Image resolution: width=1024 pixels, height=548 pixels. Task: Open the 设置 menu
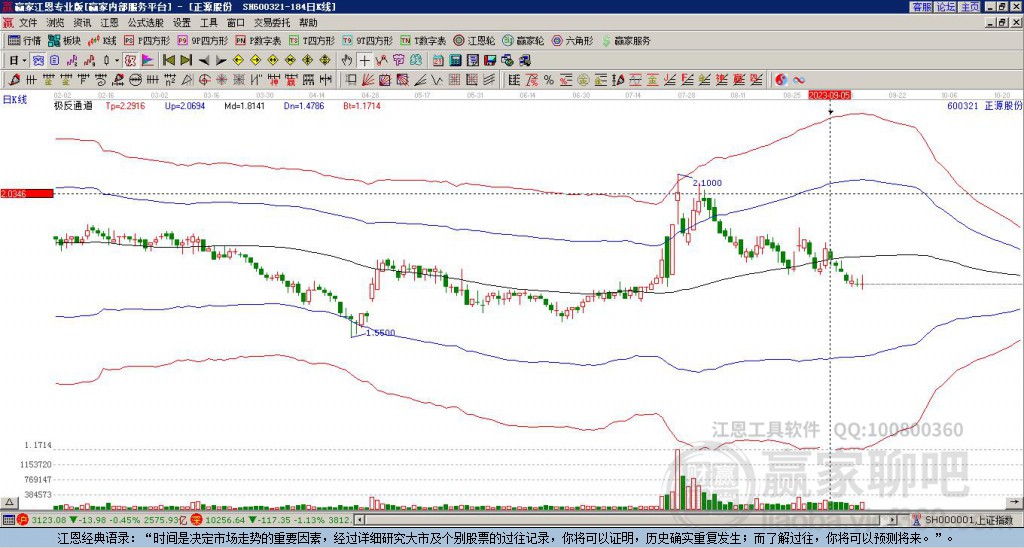182,23
